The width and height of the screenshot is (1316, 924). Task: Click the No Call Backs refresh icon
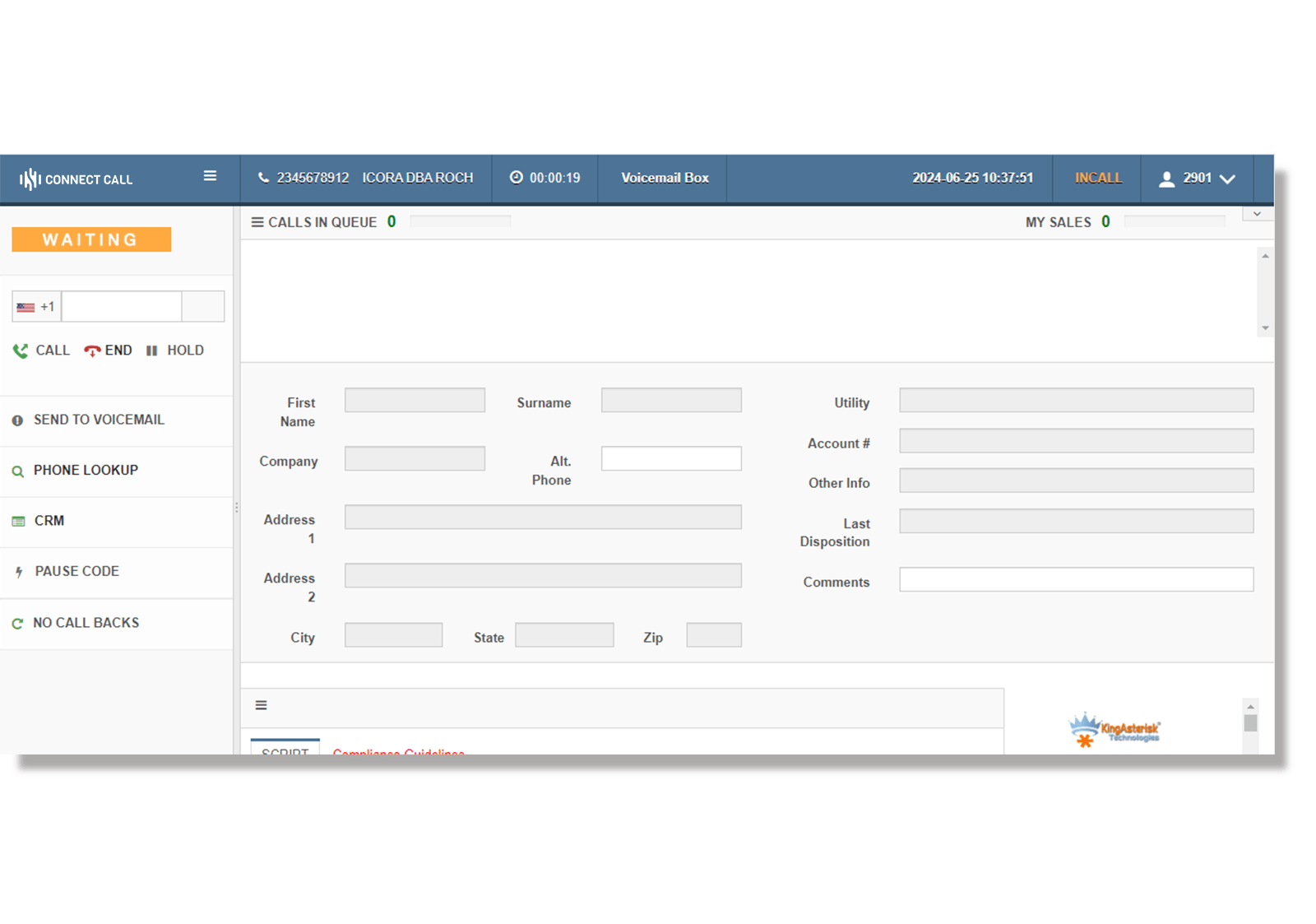pos(18,623)
